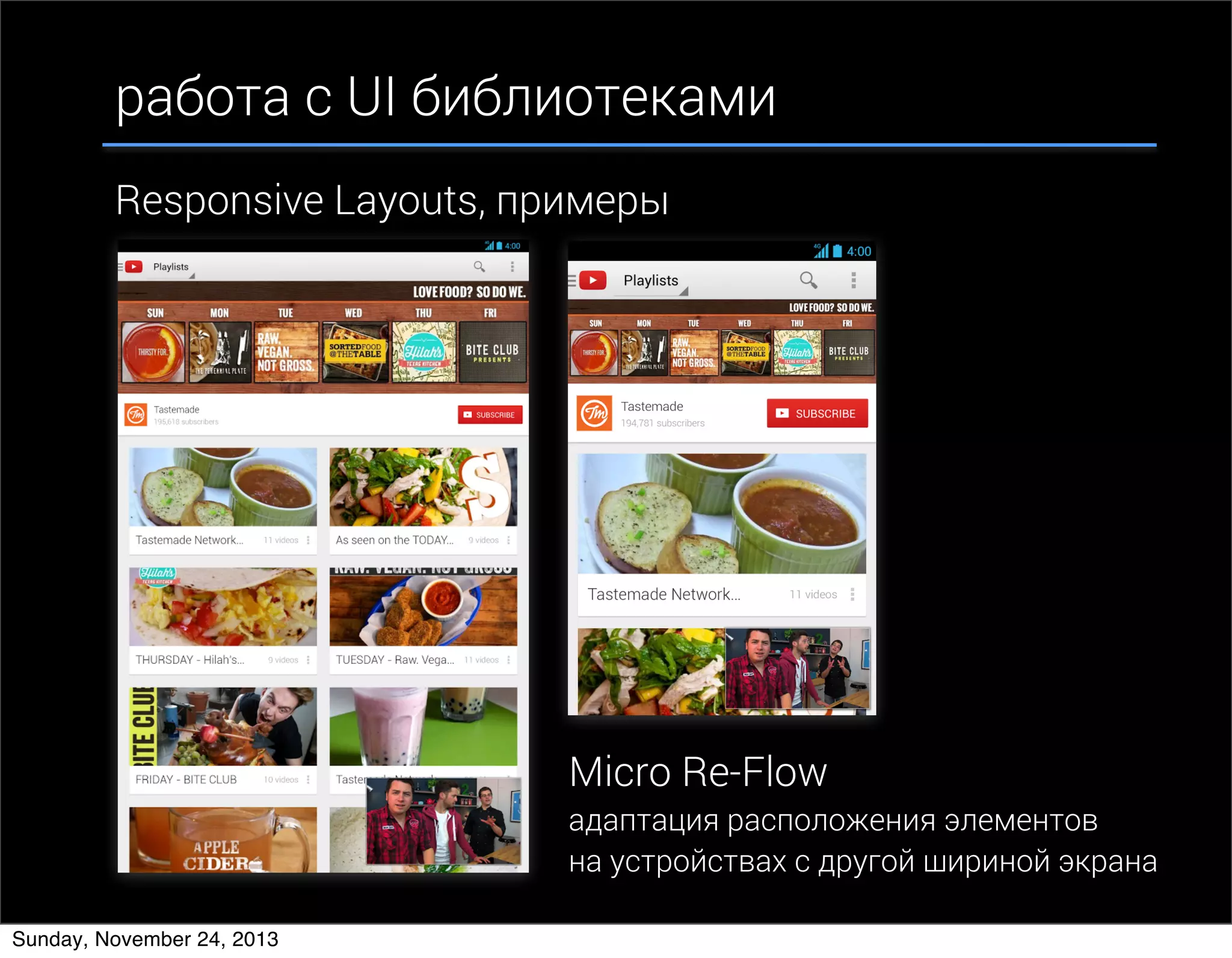Click '194,781 subscribers' text on the phone
Viewport: 1232px width, 958px height.
(663, 423)
